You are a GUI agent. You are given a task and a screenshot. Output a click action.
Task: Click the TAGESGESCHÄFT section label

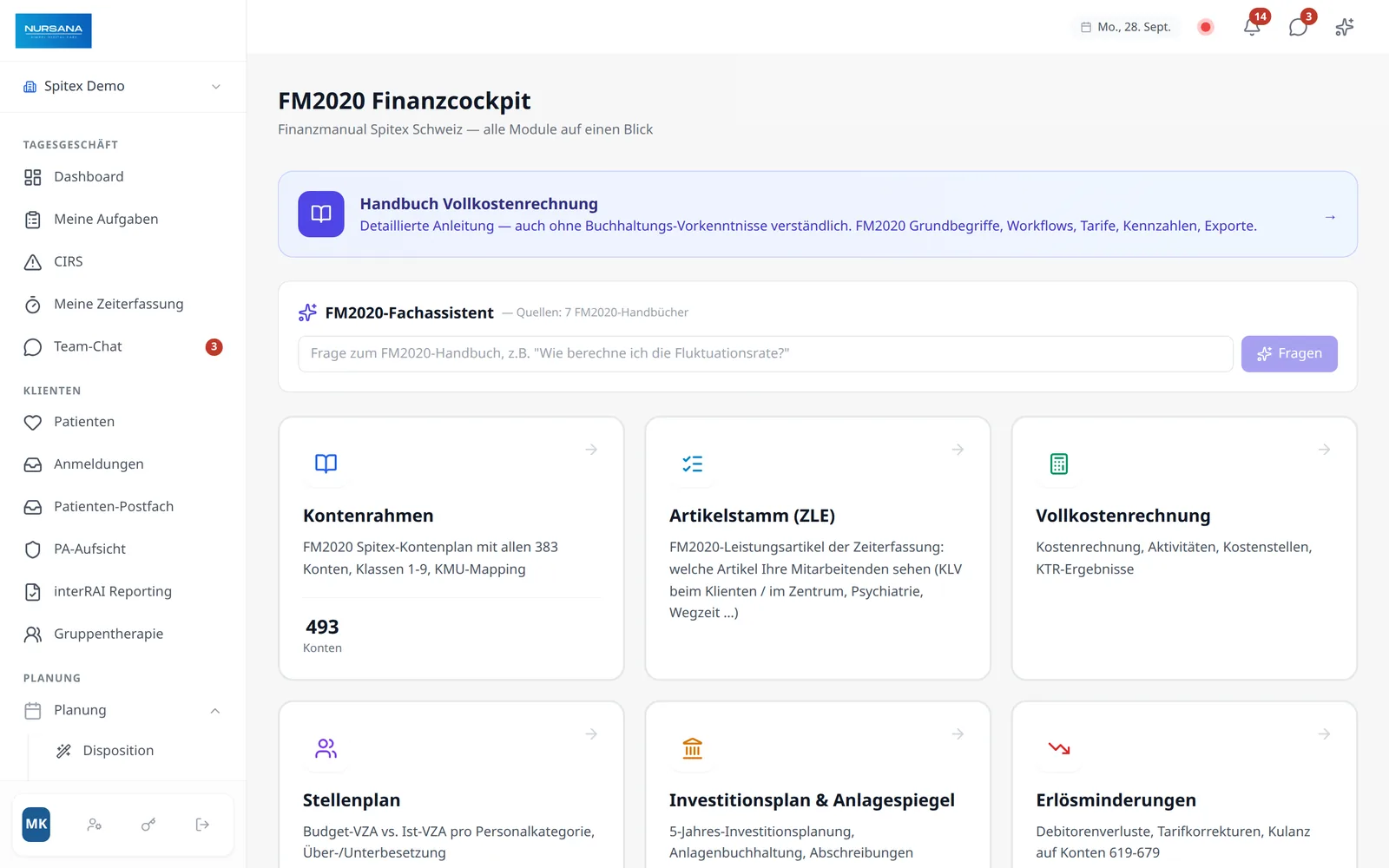point(70,145)
